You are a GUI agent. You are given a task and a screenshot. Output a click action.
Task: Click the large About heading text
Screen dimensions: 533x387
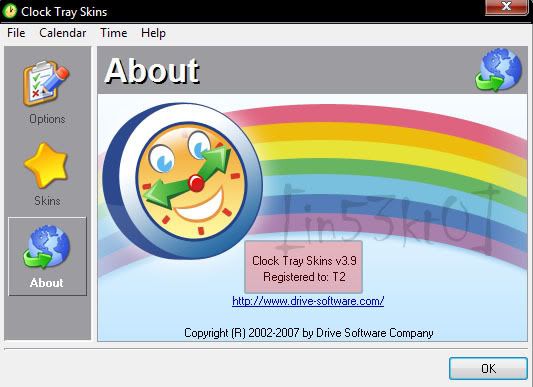tap(152, 70)
